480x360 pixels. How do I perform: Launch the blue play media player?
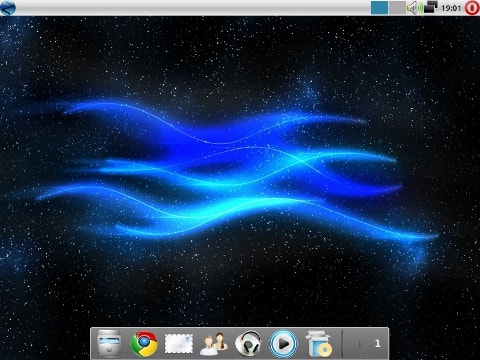click(x=283, y=343)
